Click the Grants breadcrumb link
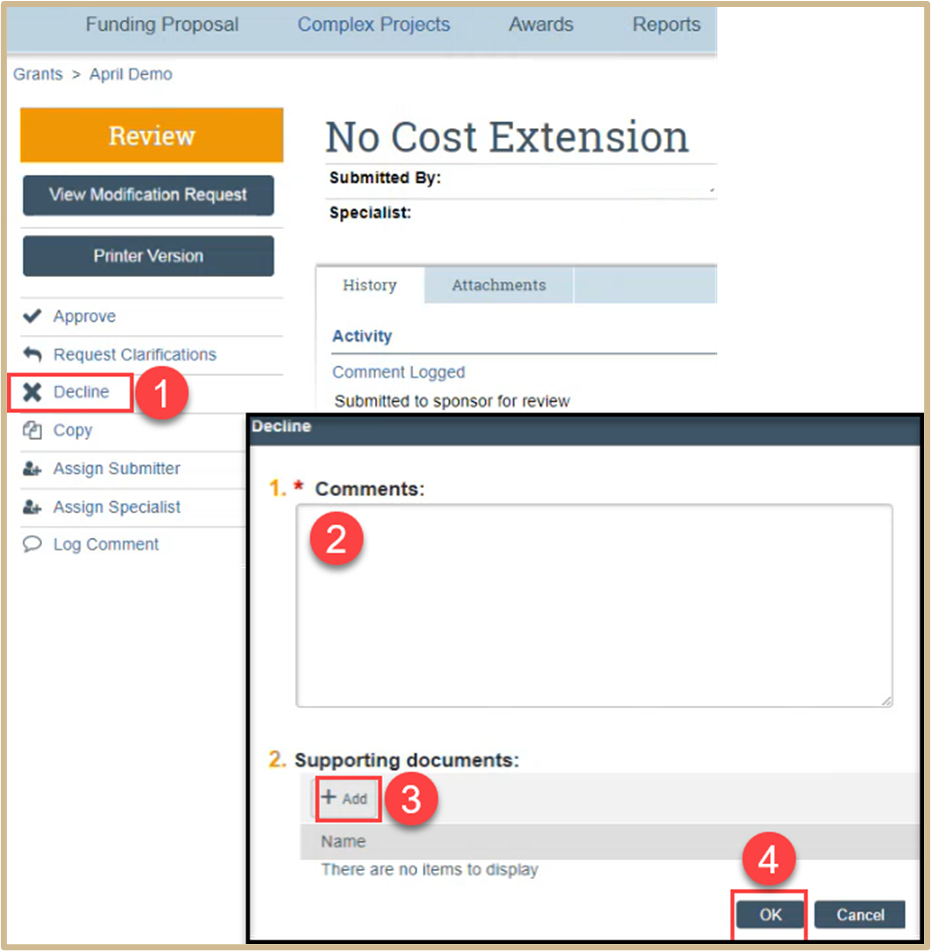Viewport: 931px width, 951px height. coord(38,74)
